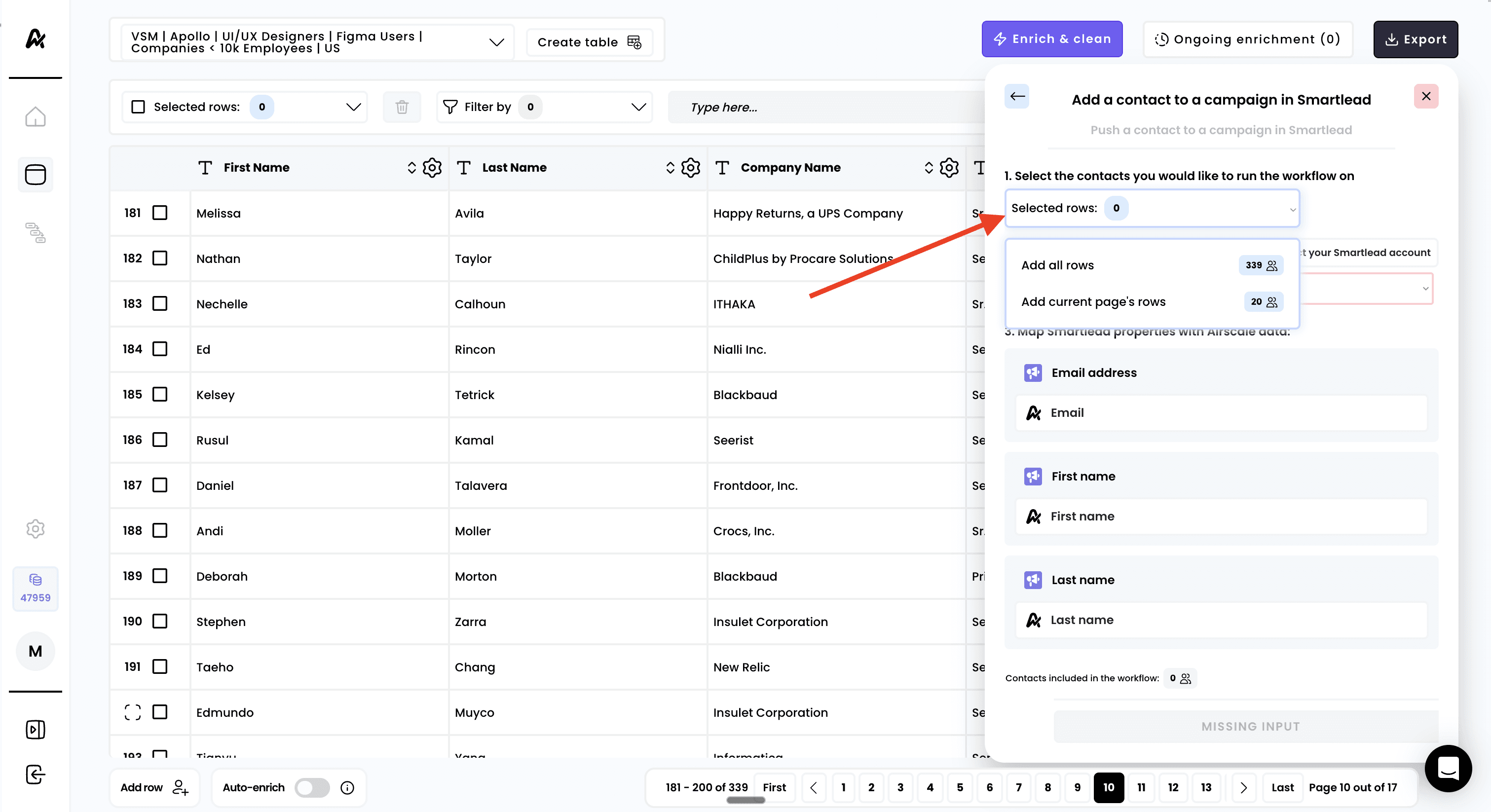Click the Export button
This screenshot has width=1491, height=812.
coord(1415,39)
